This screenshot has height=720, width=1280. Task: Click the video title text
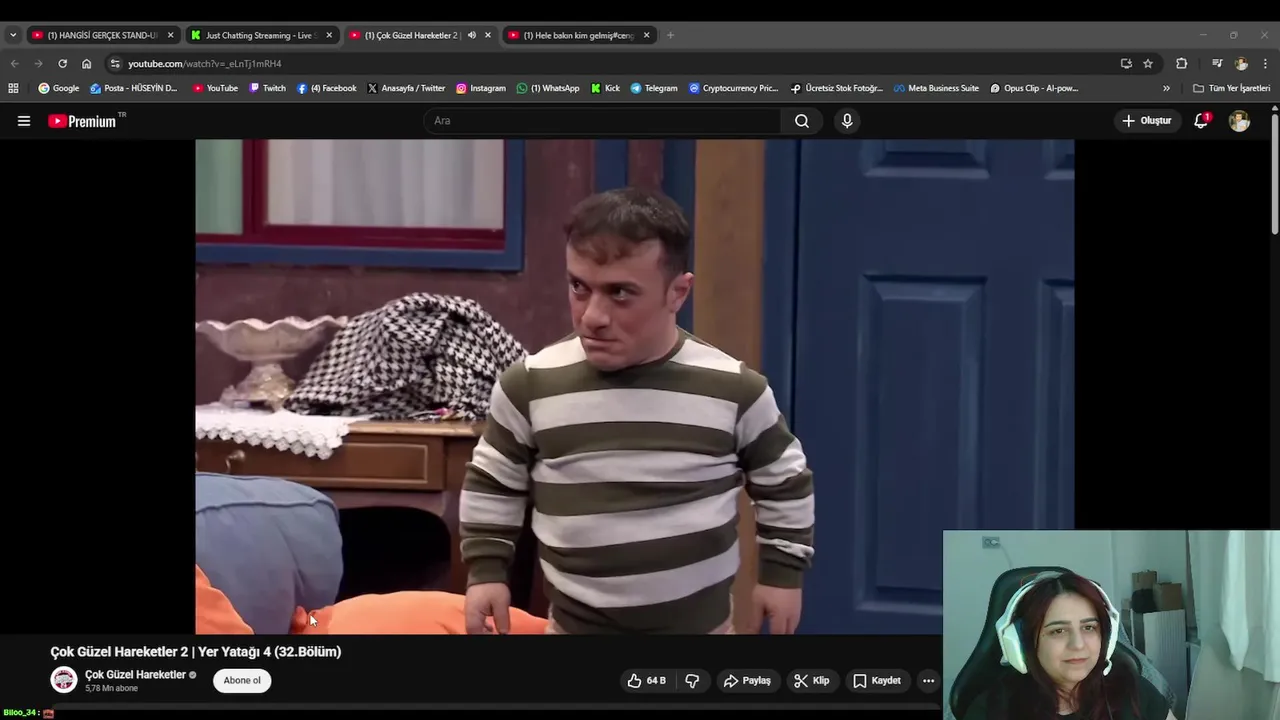[x=196, y=652]
